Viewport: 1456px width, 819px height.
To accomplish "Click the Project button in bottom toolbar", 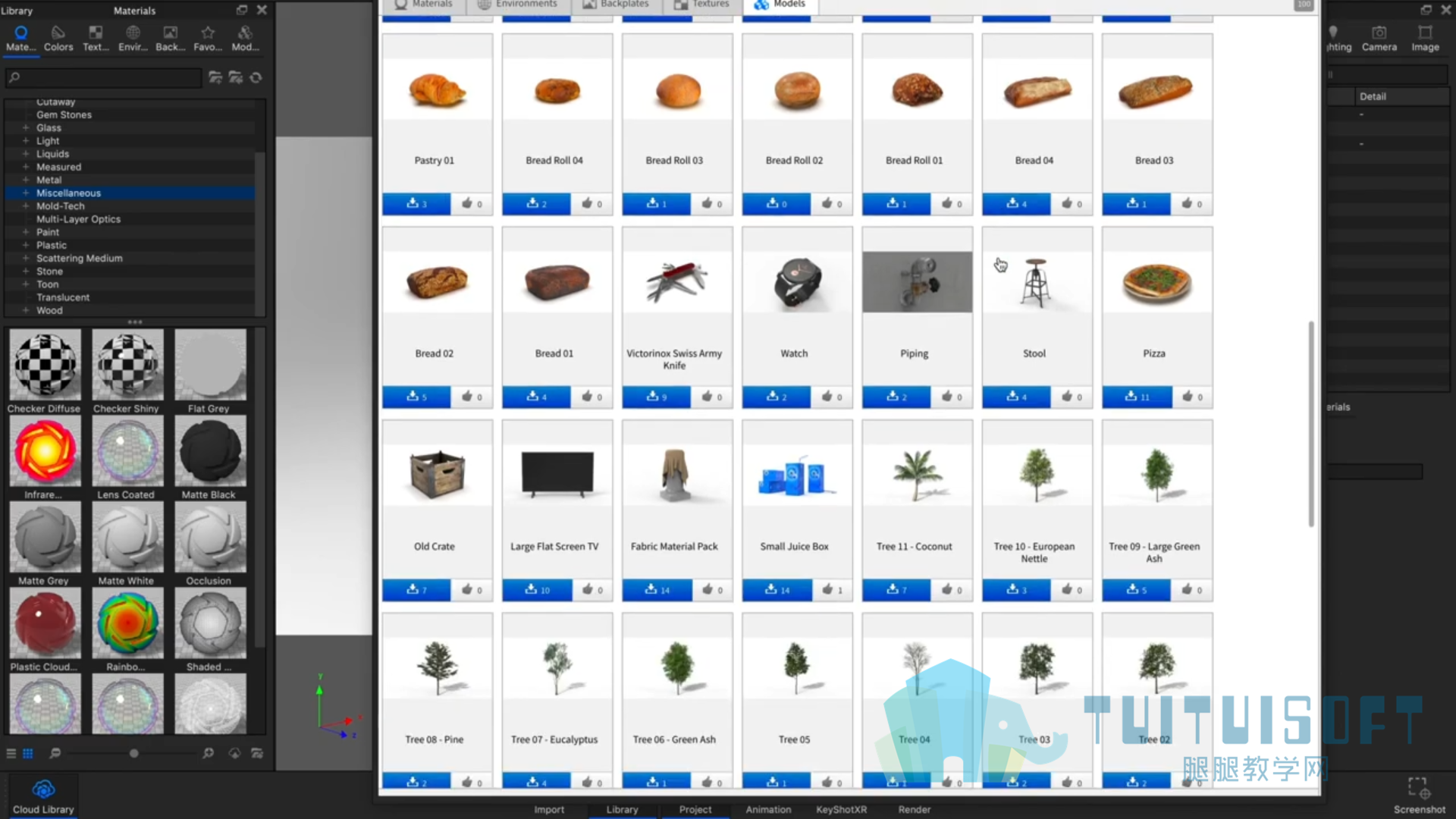I will [x=695, y=809].
